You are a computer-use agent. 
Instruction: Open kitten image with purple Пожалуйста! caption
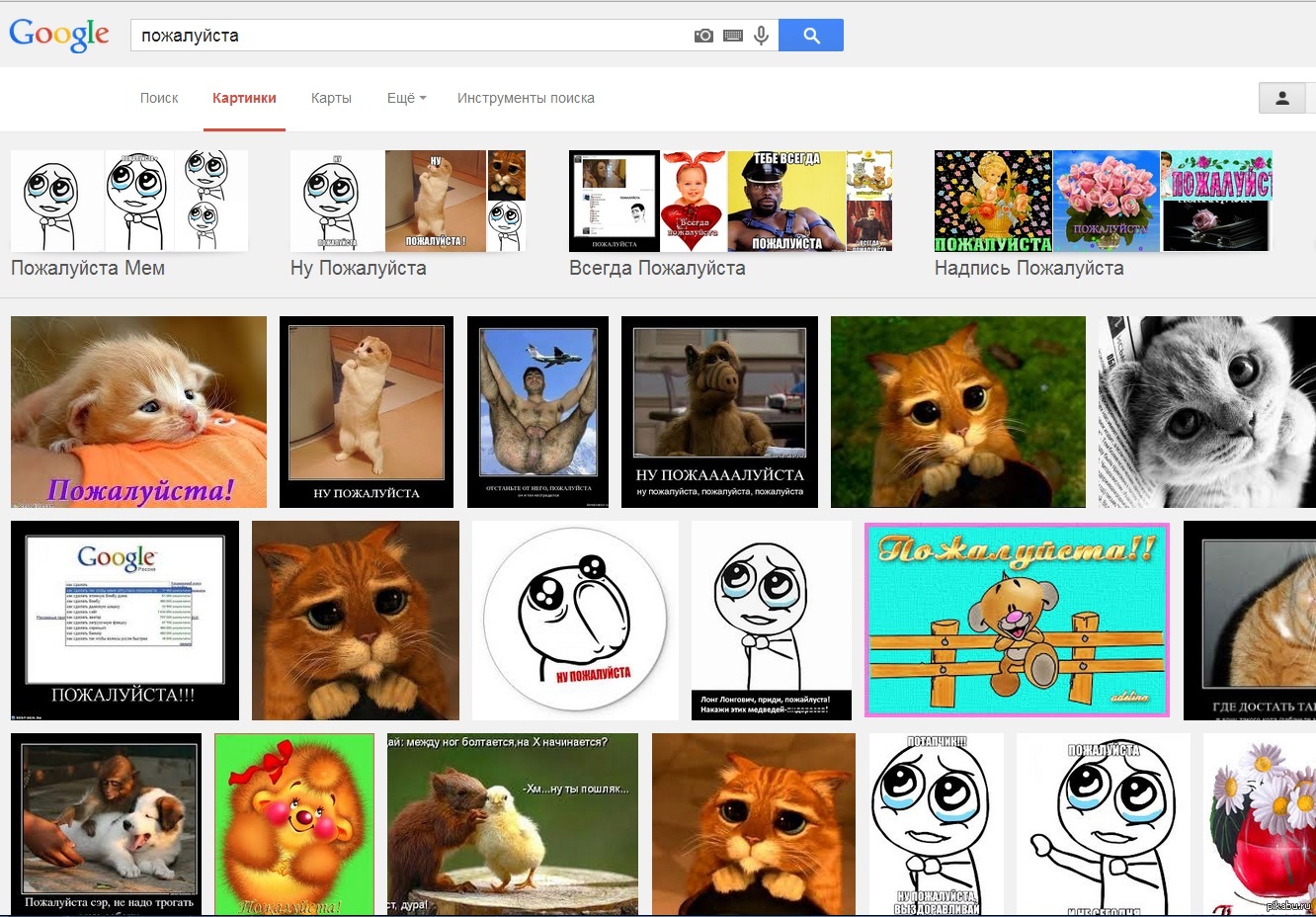(138, 412)
